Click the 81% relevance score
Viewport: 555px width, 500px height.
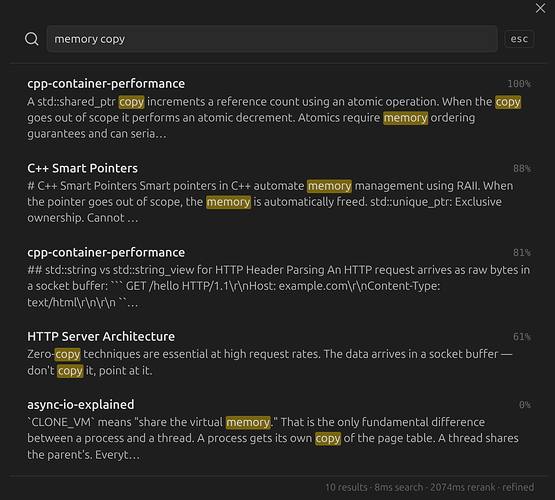click(x=522, y=253)
